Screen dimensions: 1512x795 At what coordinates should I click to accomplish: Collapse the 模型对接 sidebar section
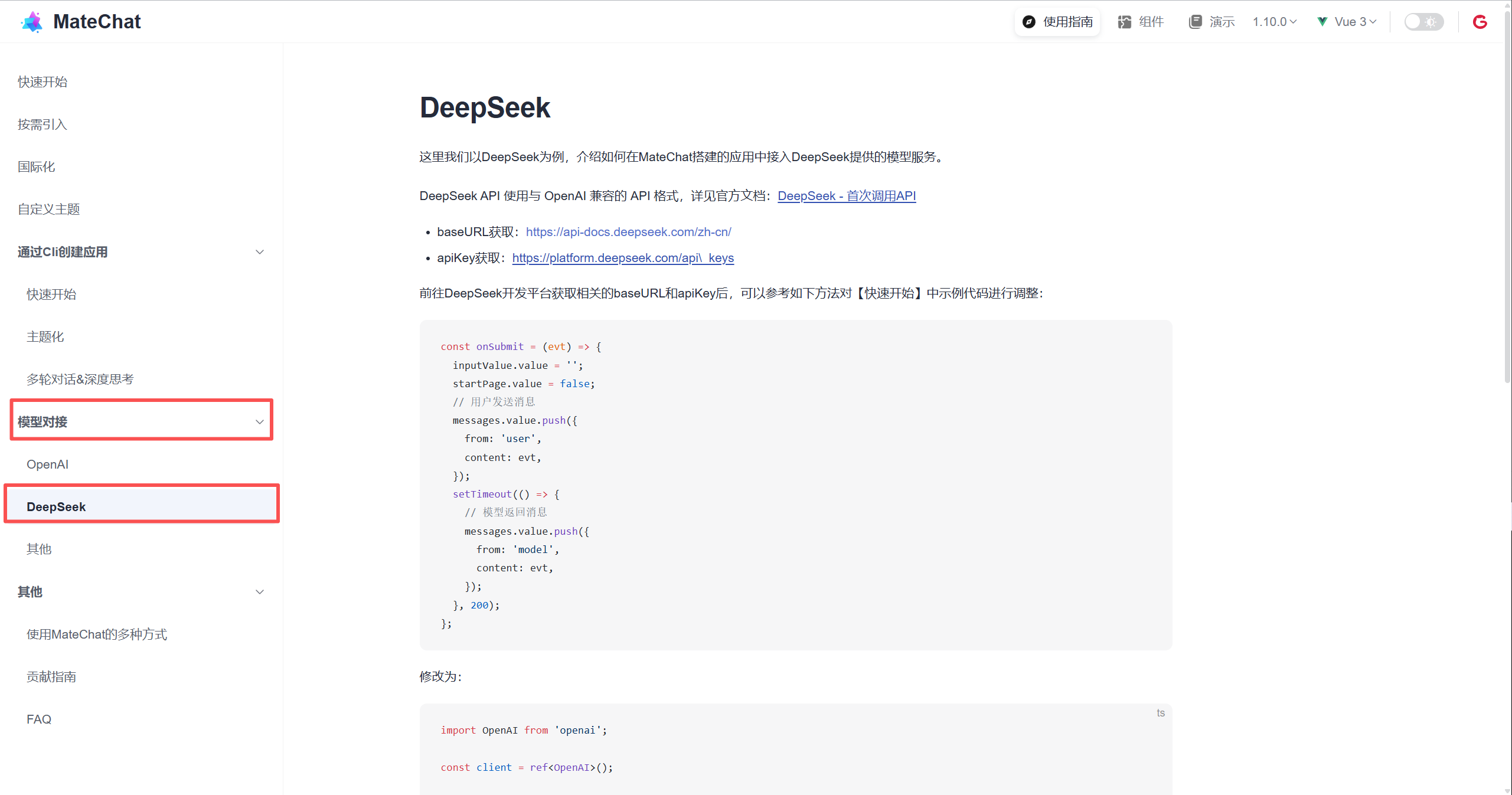point(259,422)
